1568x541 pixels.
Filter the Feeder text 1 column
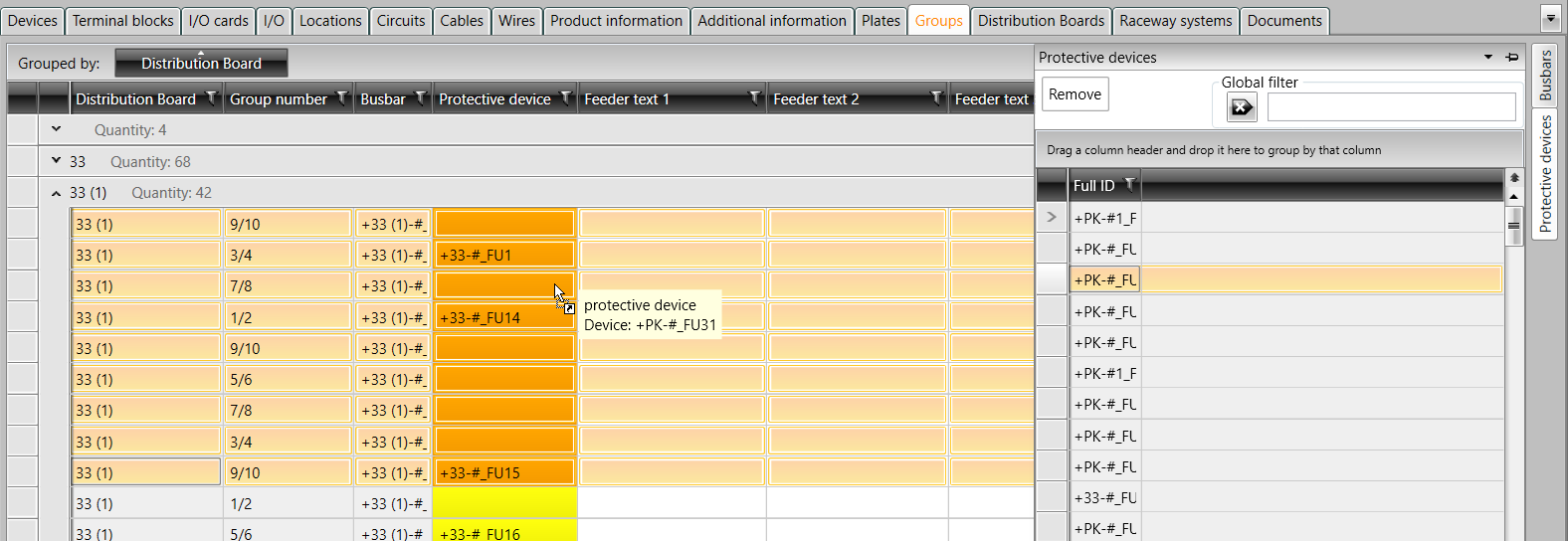coord(754,97)
